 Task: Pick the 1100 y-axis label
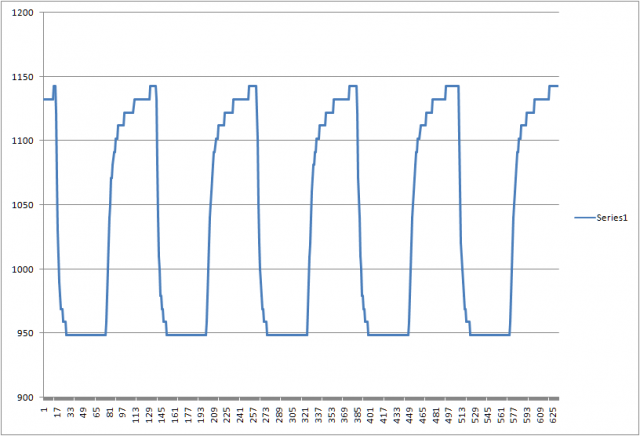point(21,141)
